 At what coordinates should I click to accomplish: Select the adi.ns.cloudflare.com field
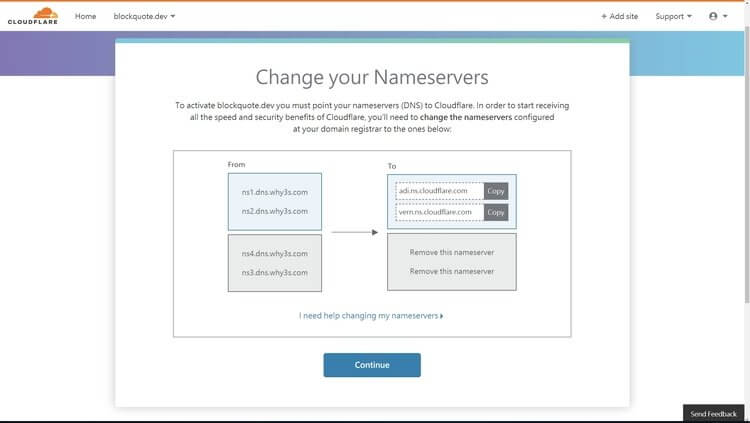point(440,191)
